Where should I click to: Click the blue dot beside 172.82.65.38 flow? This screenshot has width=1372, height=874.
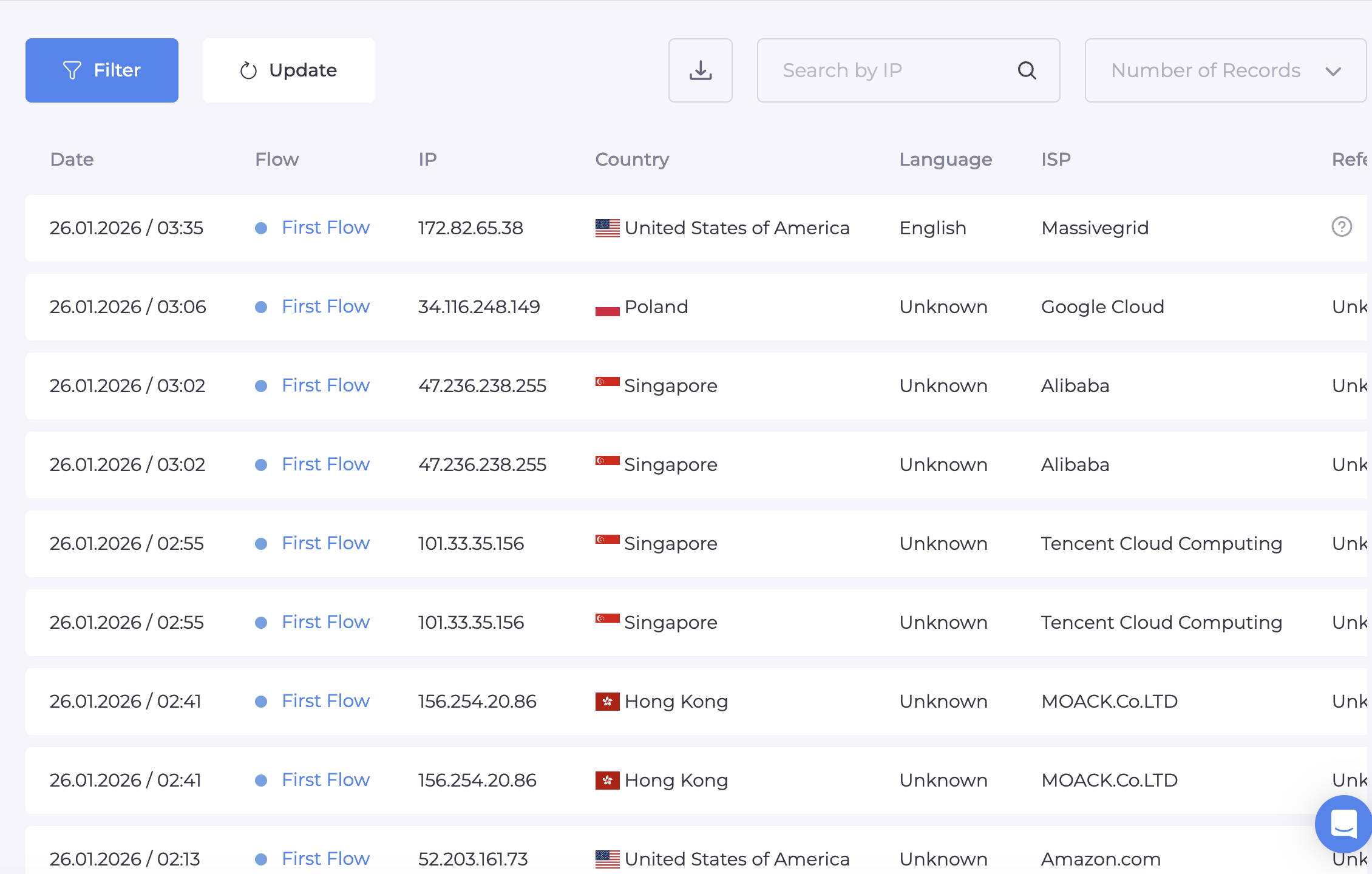point(261,228)
